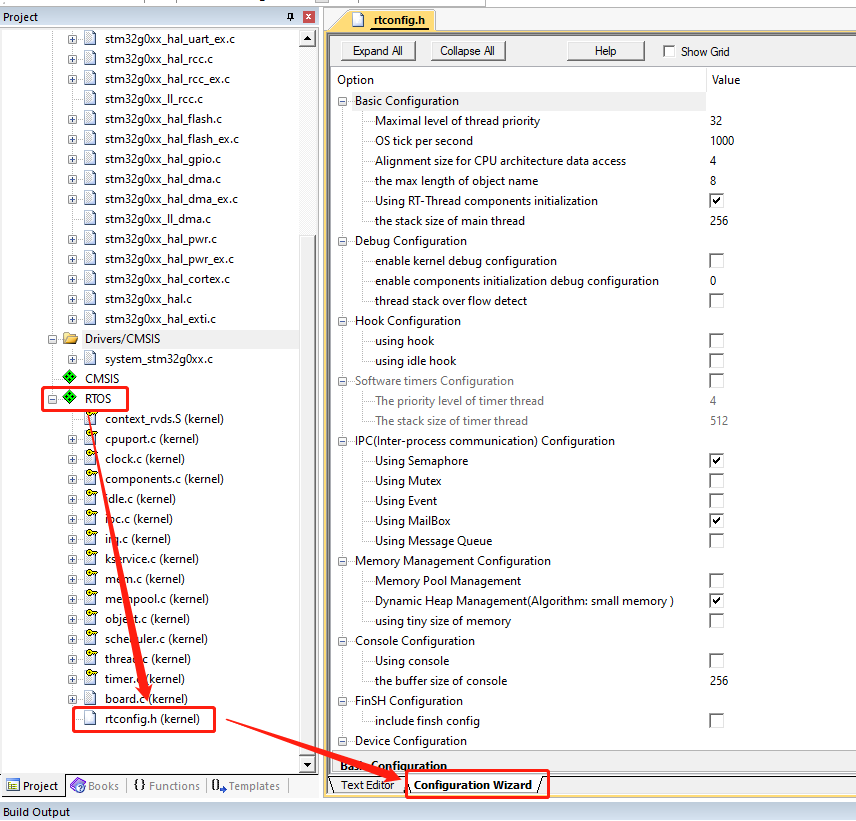Uncheck Using RT-Thread components initialization

[717, 200]
